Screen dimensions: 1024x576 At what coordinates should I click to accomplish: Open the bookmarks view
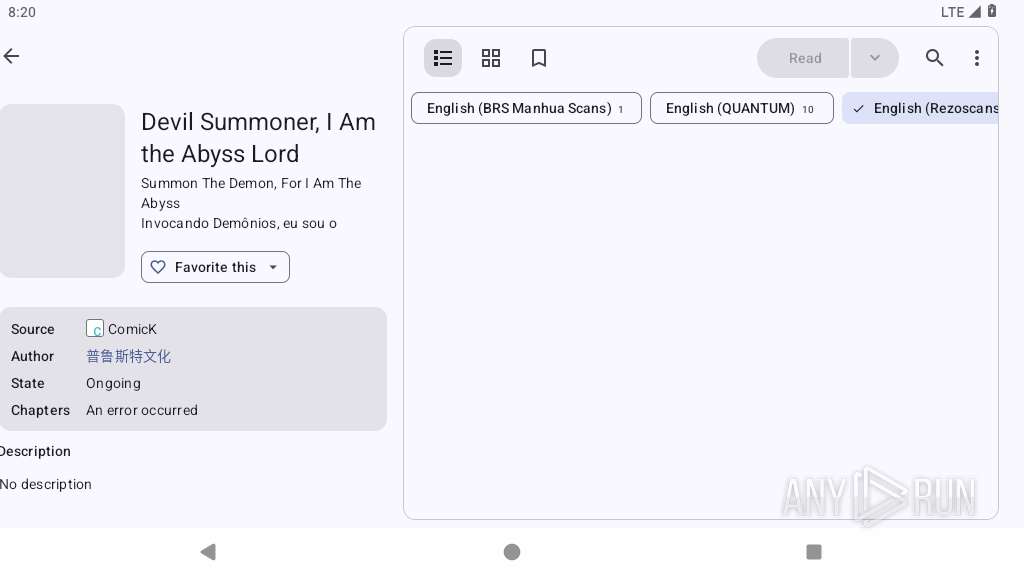click(539, 58)
